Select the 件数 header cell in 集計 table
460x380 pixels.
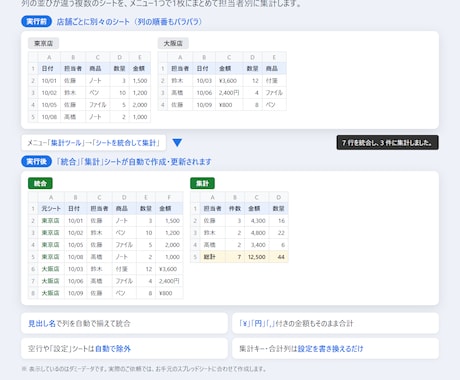coord(235,208)
